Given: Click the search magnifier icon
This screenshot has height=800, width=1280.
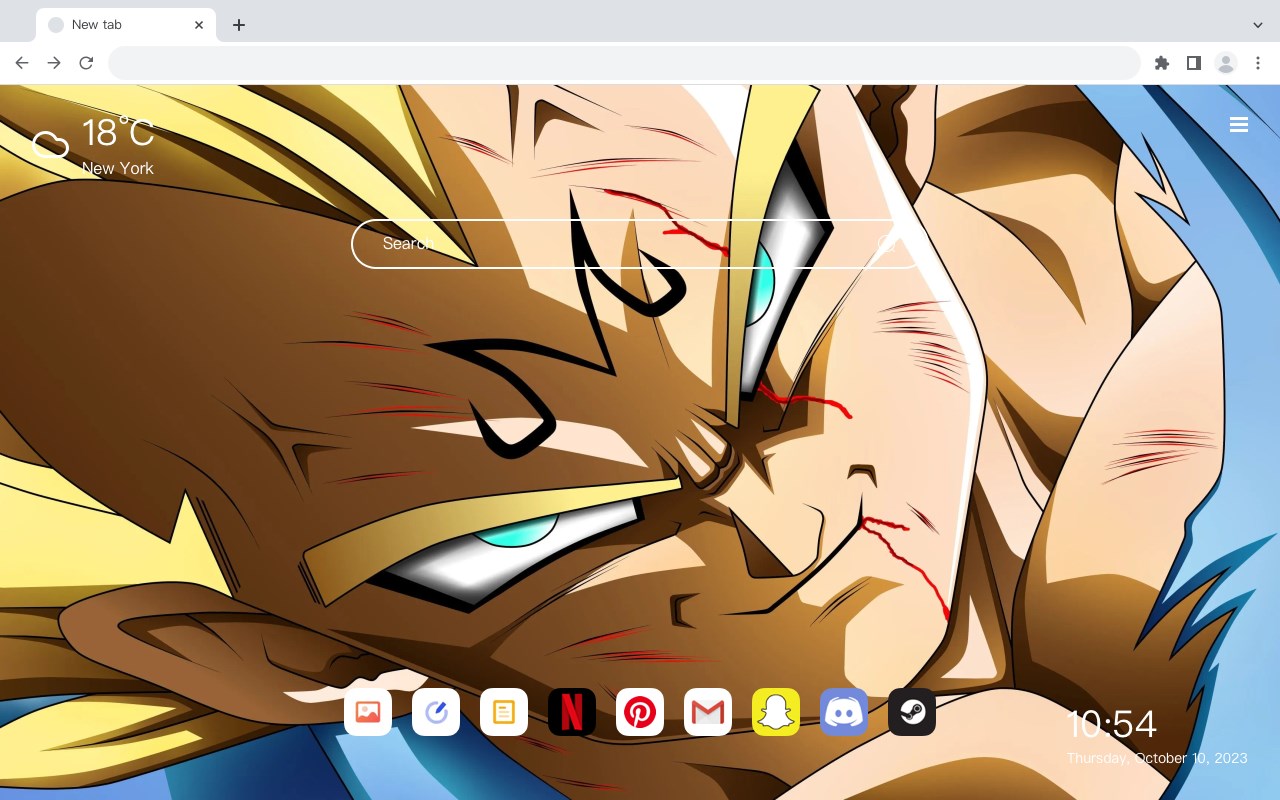Looking at the screenshot, I should tap(887, 244).
